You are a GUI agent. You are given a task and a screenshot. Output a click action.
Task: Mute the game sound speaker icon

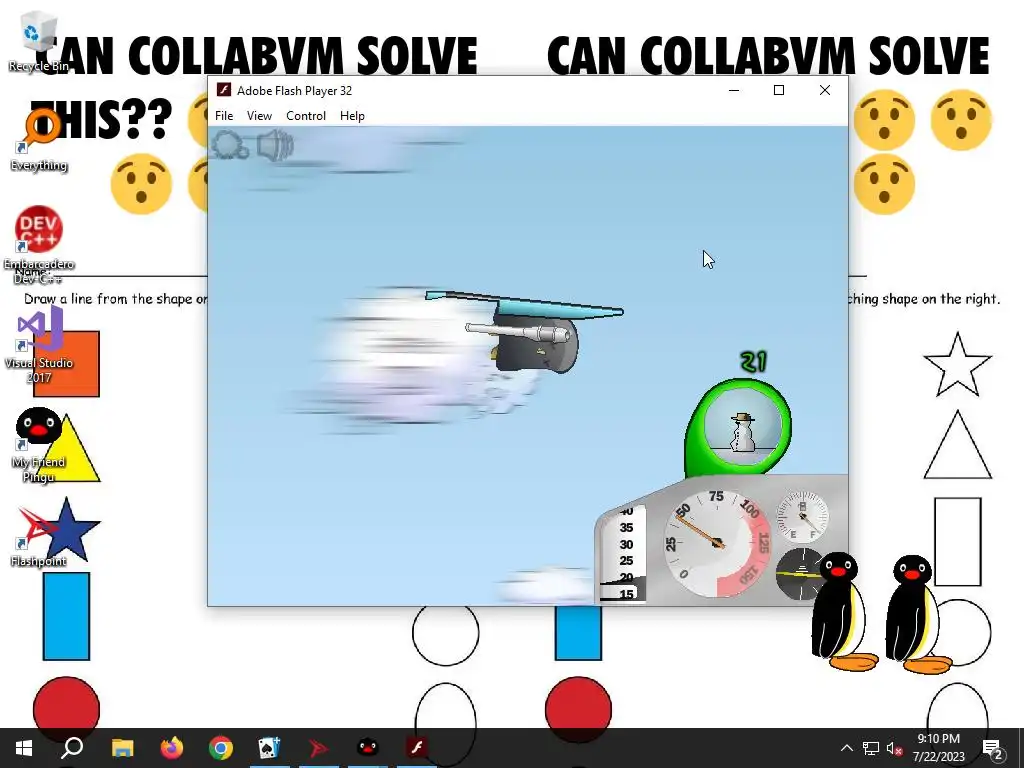pos(274,145)
